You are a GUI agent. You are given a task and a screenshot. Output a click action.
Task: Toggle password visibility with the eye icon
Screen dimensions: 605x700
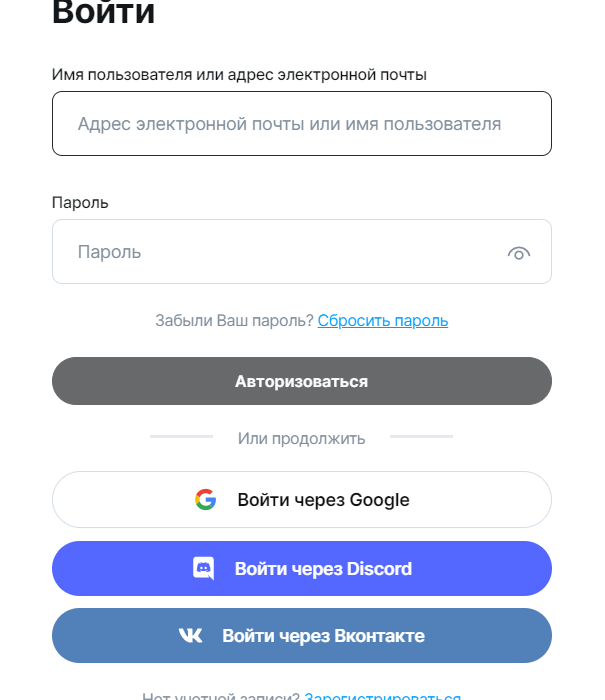coord(518,253)
